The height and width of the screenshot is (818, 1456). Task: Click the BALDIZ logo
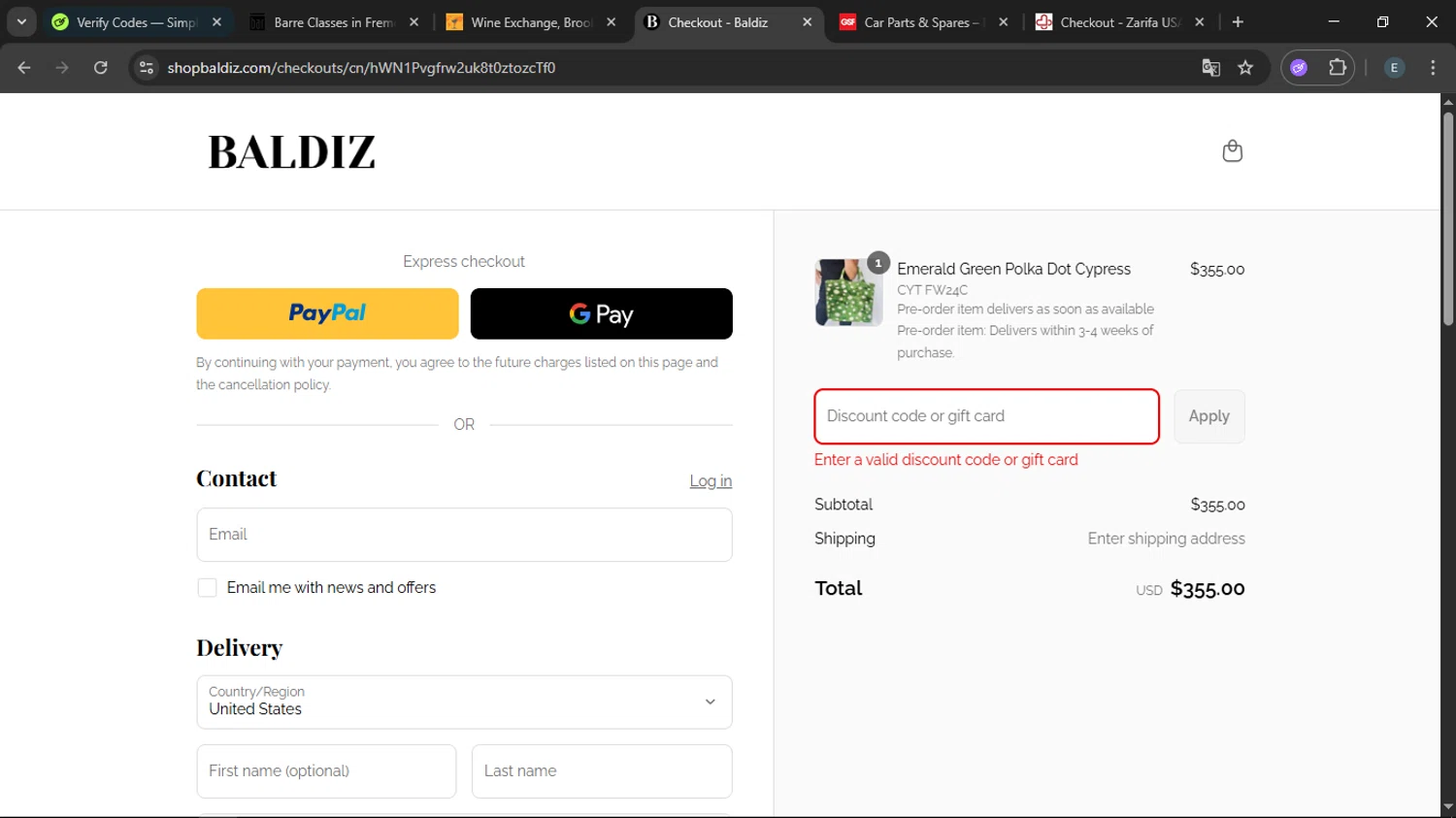point(292,151)
